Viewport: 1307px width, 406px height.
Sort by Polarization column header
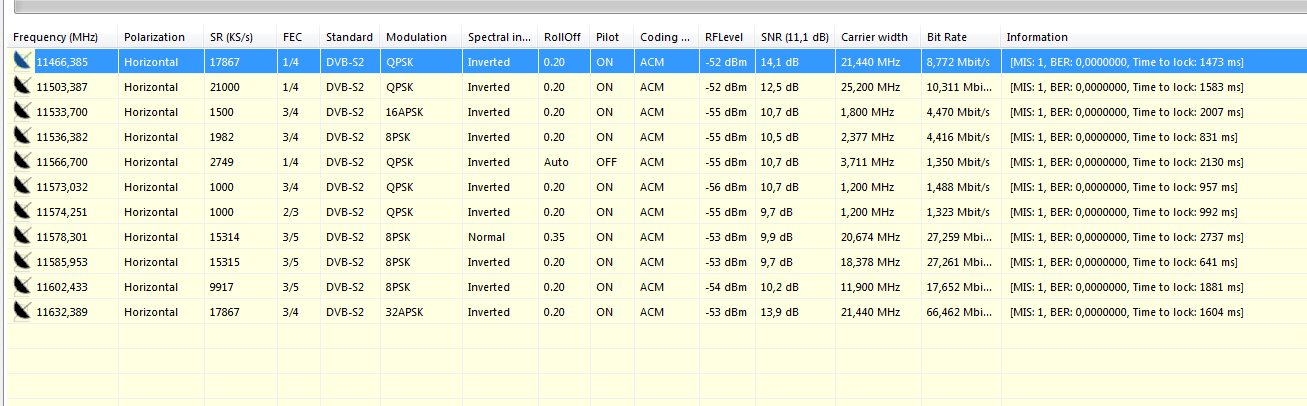click(x=162, y=37)
